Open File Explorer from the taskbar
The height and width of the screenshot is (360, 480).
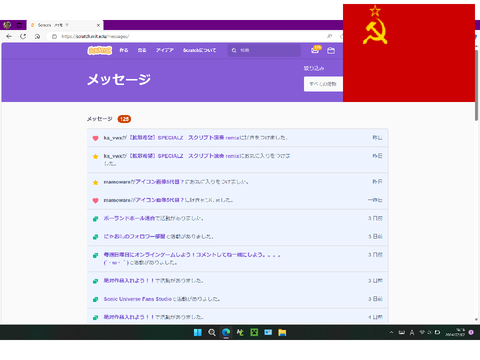point(282,332)
